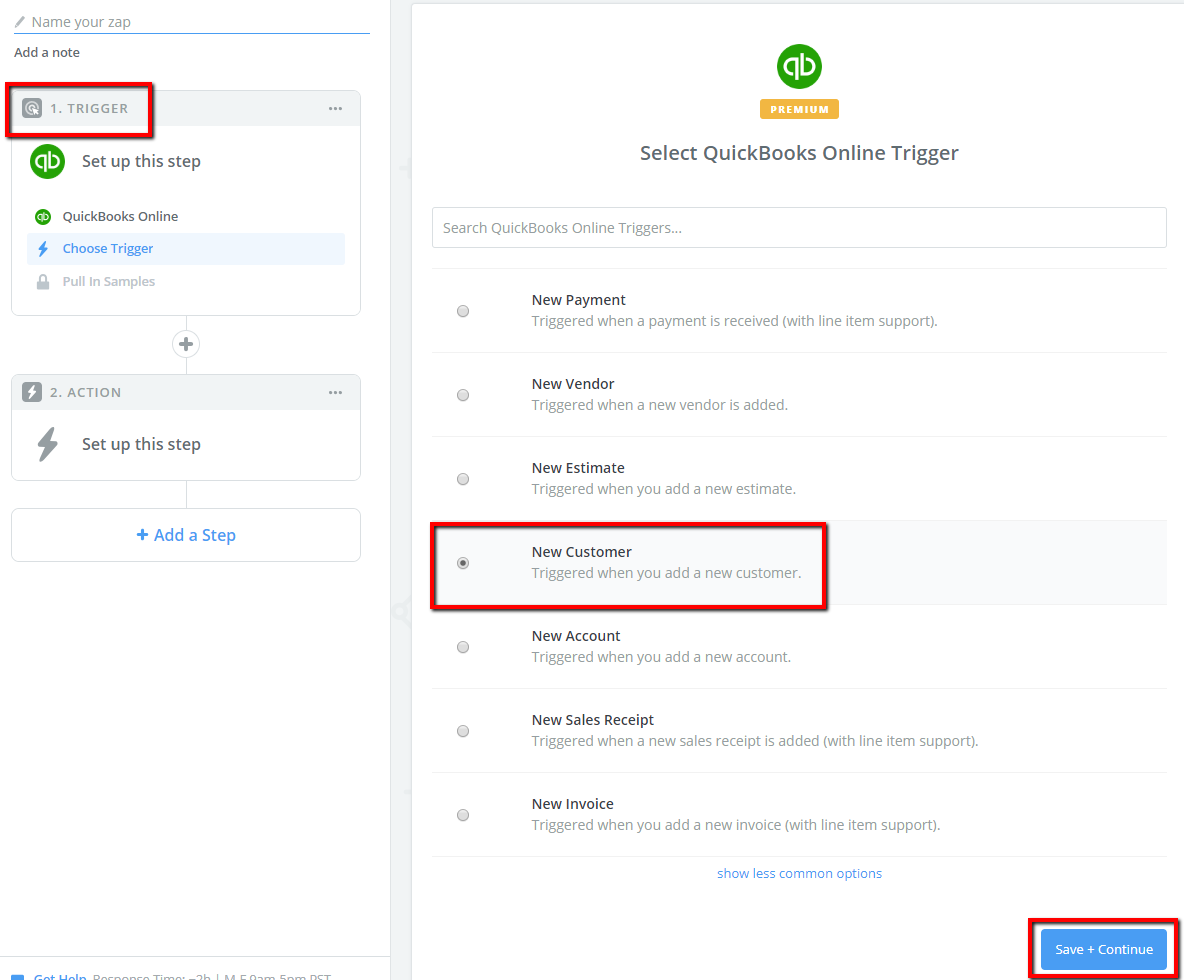Click the plus circle between steps
Viewport: 1184px width, 980px height.
pos(186,344)
